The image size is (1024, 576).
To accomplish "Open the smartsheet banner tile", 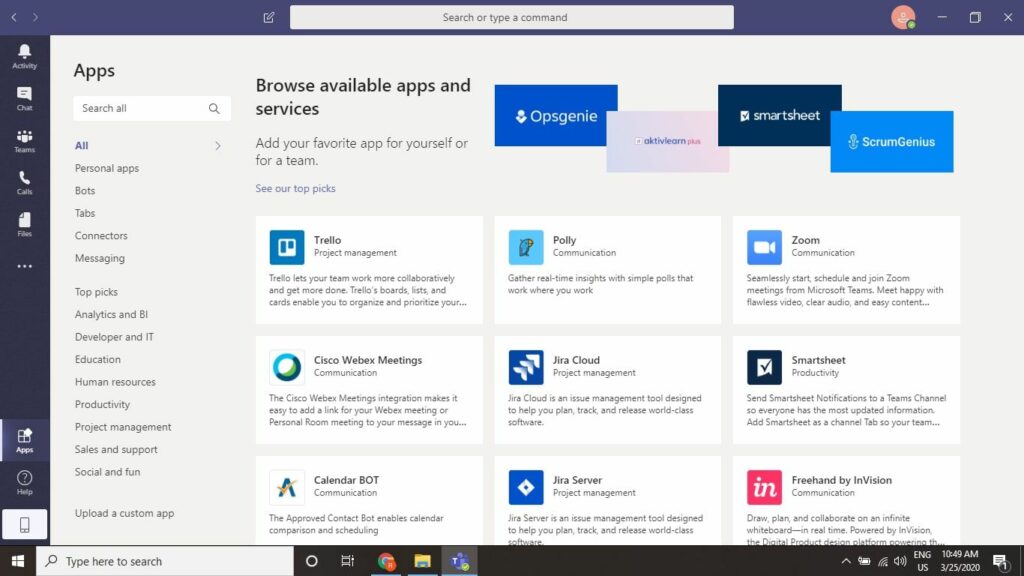I will pos(780,116).
